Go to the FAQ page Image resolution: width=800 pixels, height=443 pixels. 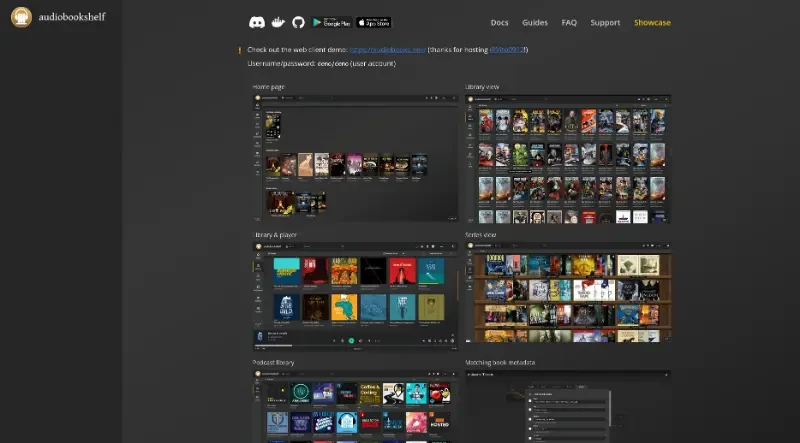[569, 22]
